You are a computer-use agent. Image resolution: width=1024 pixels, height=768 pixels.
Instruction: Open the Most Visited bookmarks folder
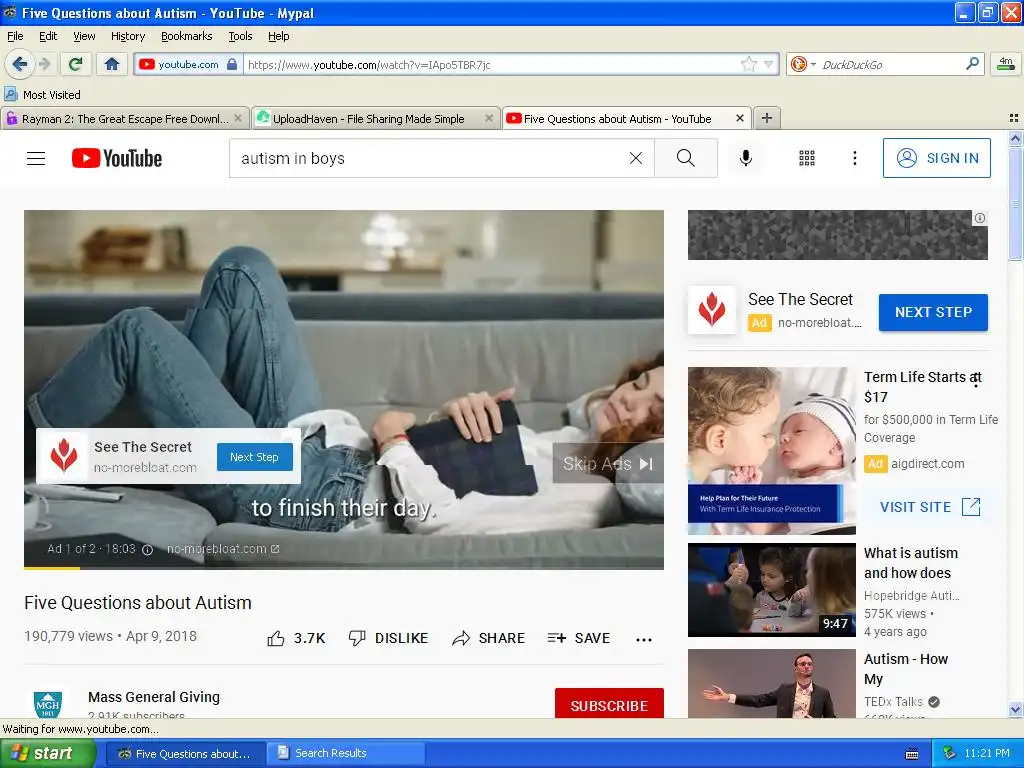click(42, 95)
